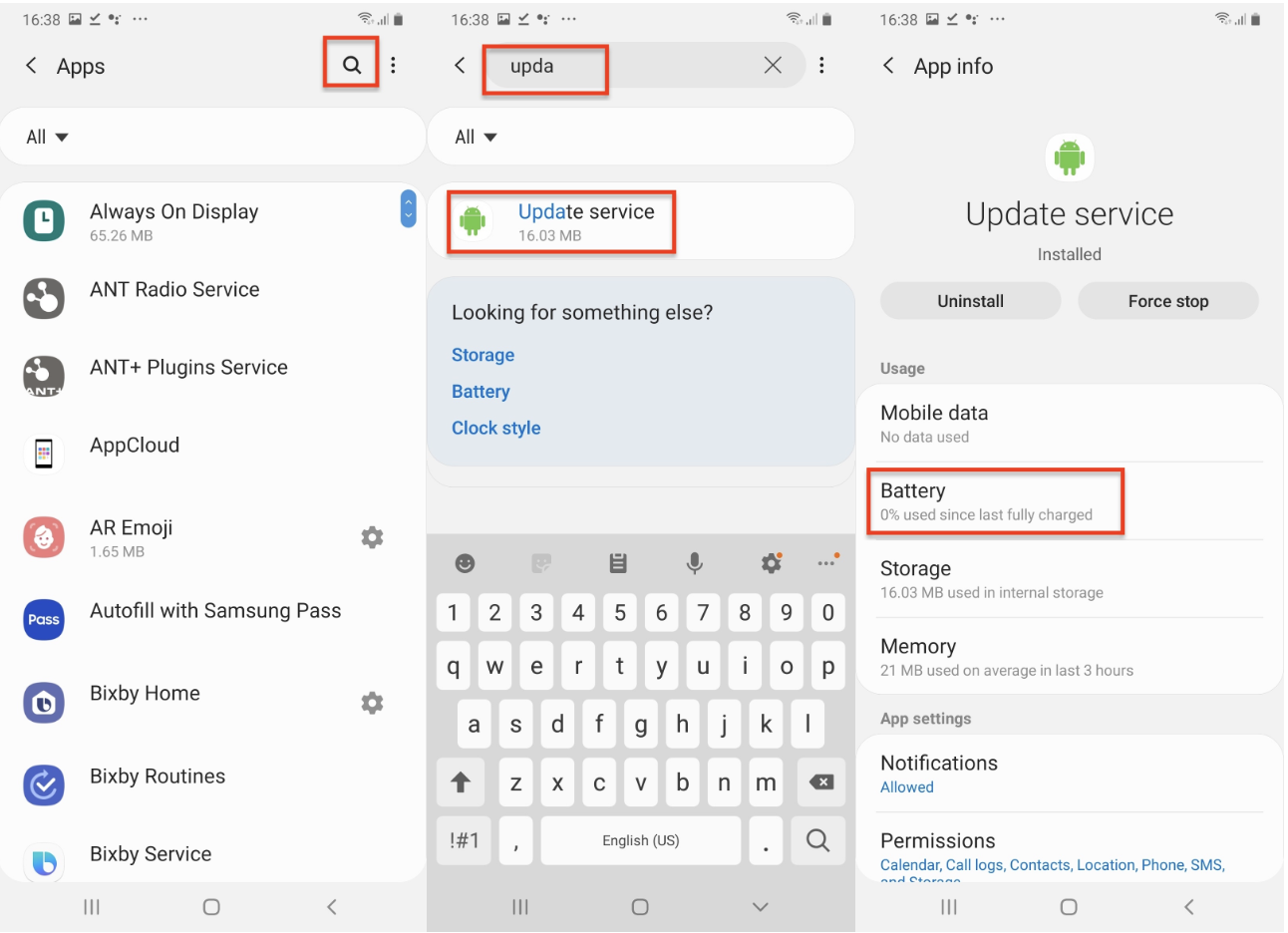The height and width of the screenshot is (933, 1288).
Task: Tap the keyboard period key
Action: (766, 840)
